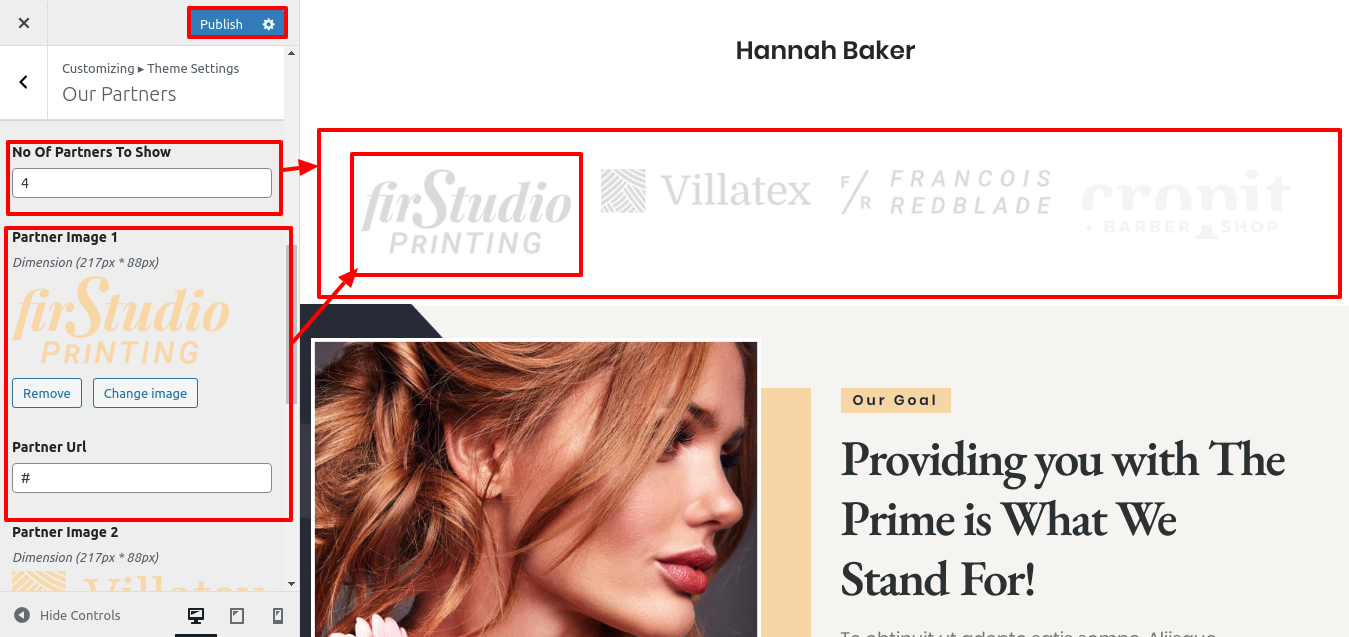This screenshot has width=1349, height=637.
Task: Focus the No Of Partners To Show field
Action: click(142, 183)
